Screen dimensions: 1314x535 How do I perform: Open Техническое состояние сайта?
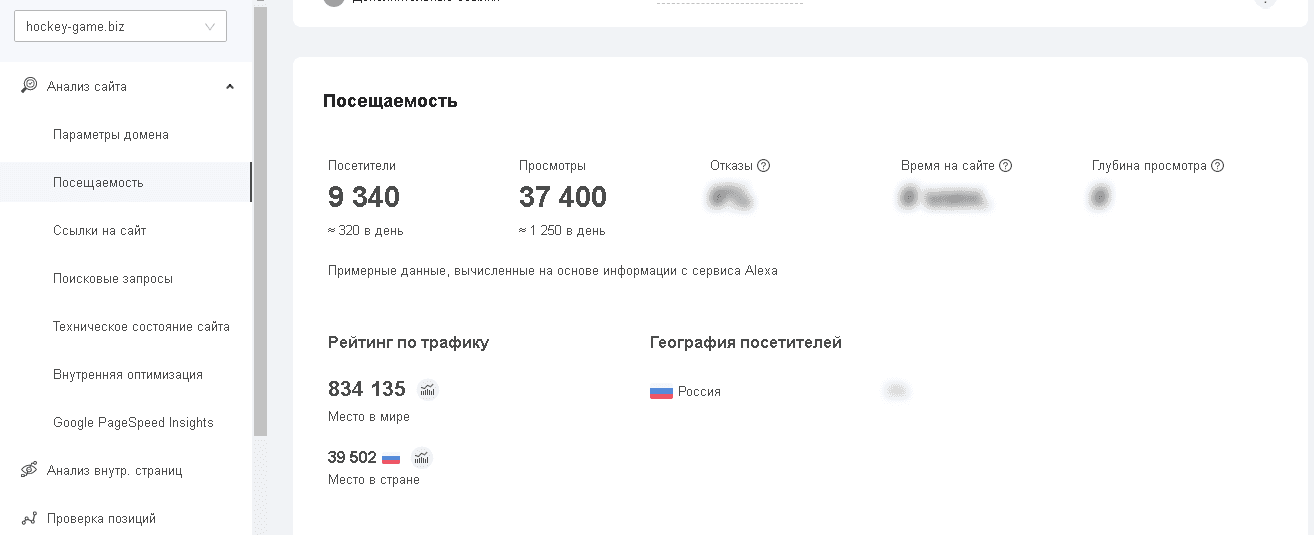tap(141, 327)
